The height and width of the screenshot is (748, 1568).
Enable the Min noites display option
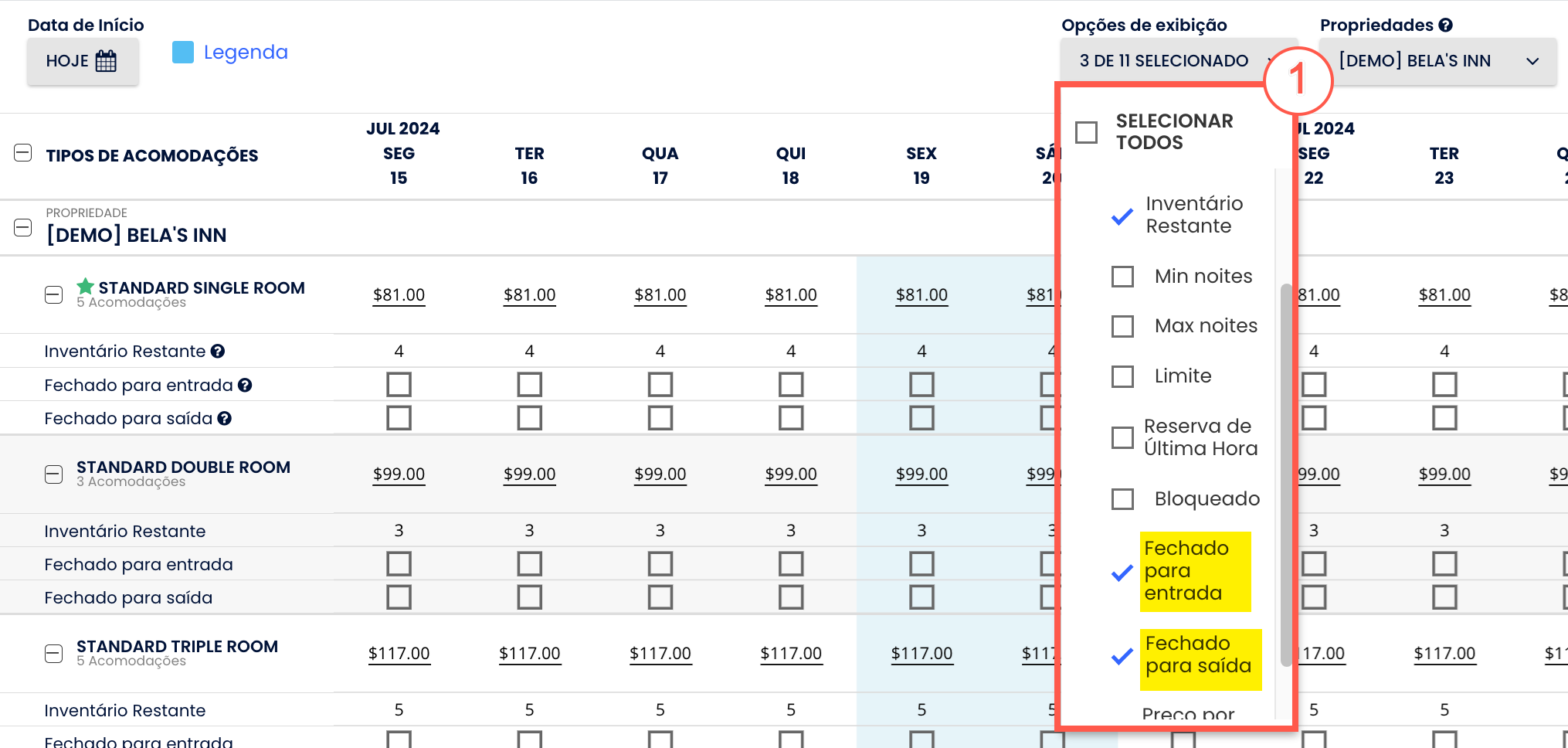tap(1122, 277)
